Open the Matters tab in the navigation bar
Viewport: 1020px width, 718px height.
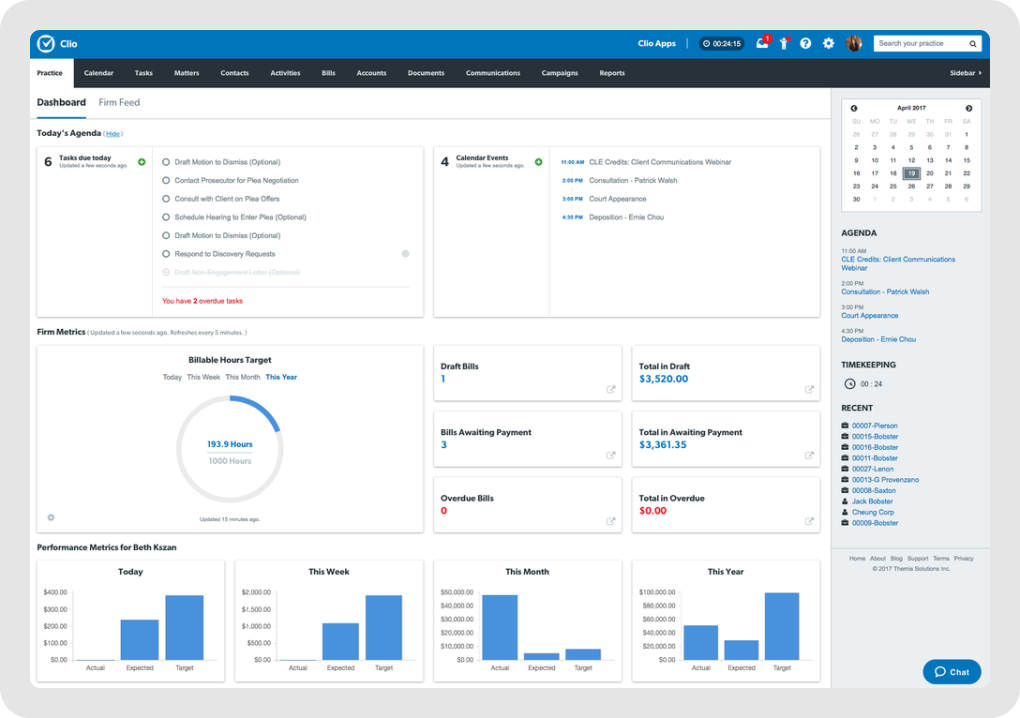click(x=187, y=72)
